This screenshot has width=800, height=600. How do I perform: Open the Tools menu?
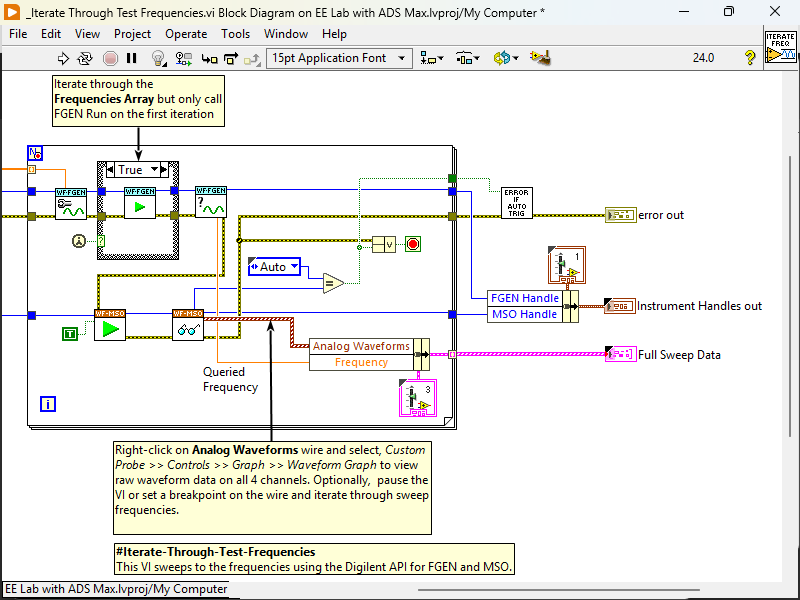tap(235, 34)
